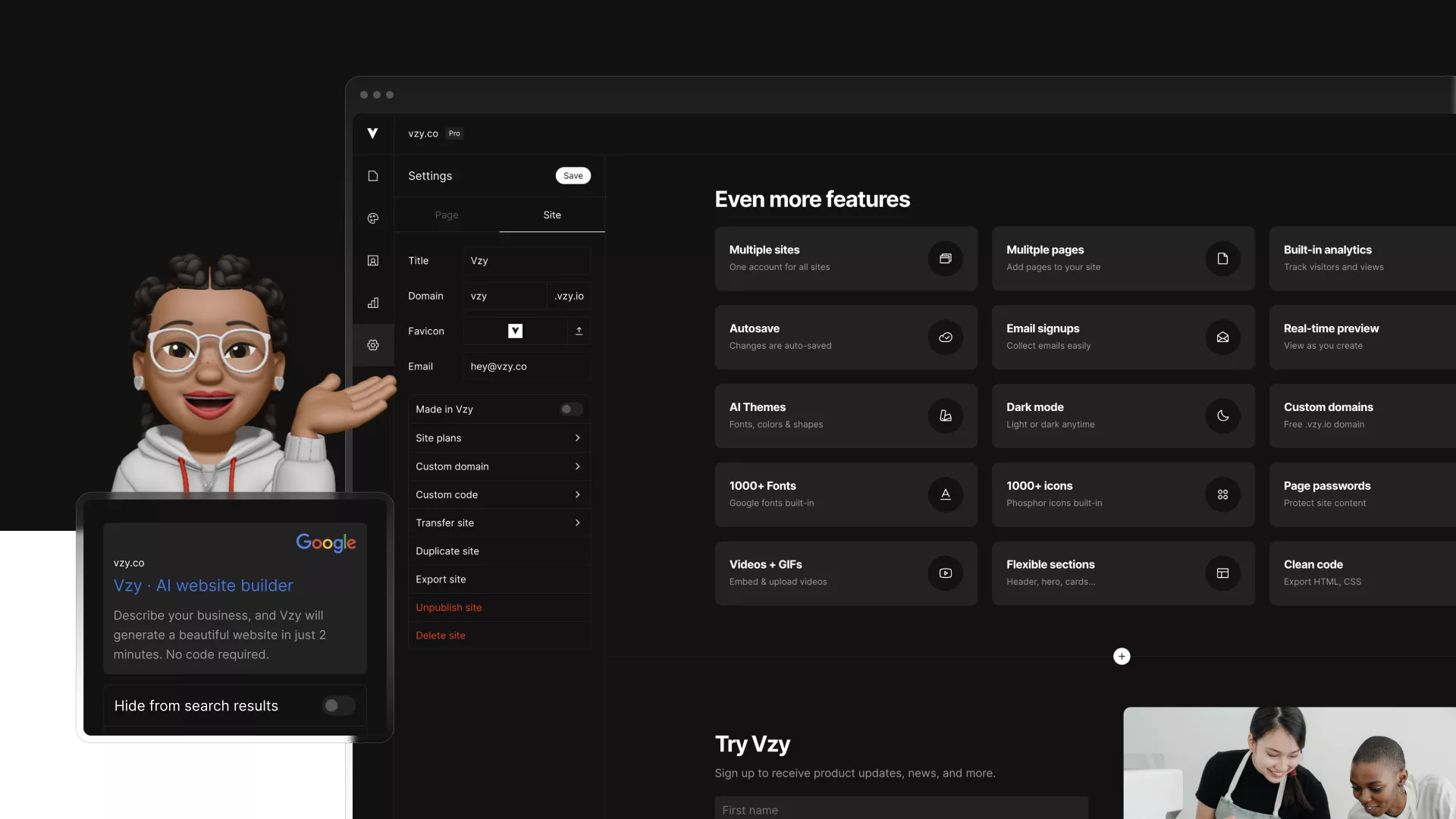Click the Email input field
Viewport: 1456px width, 819px height.
(x=526, y=366)
